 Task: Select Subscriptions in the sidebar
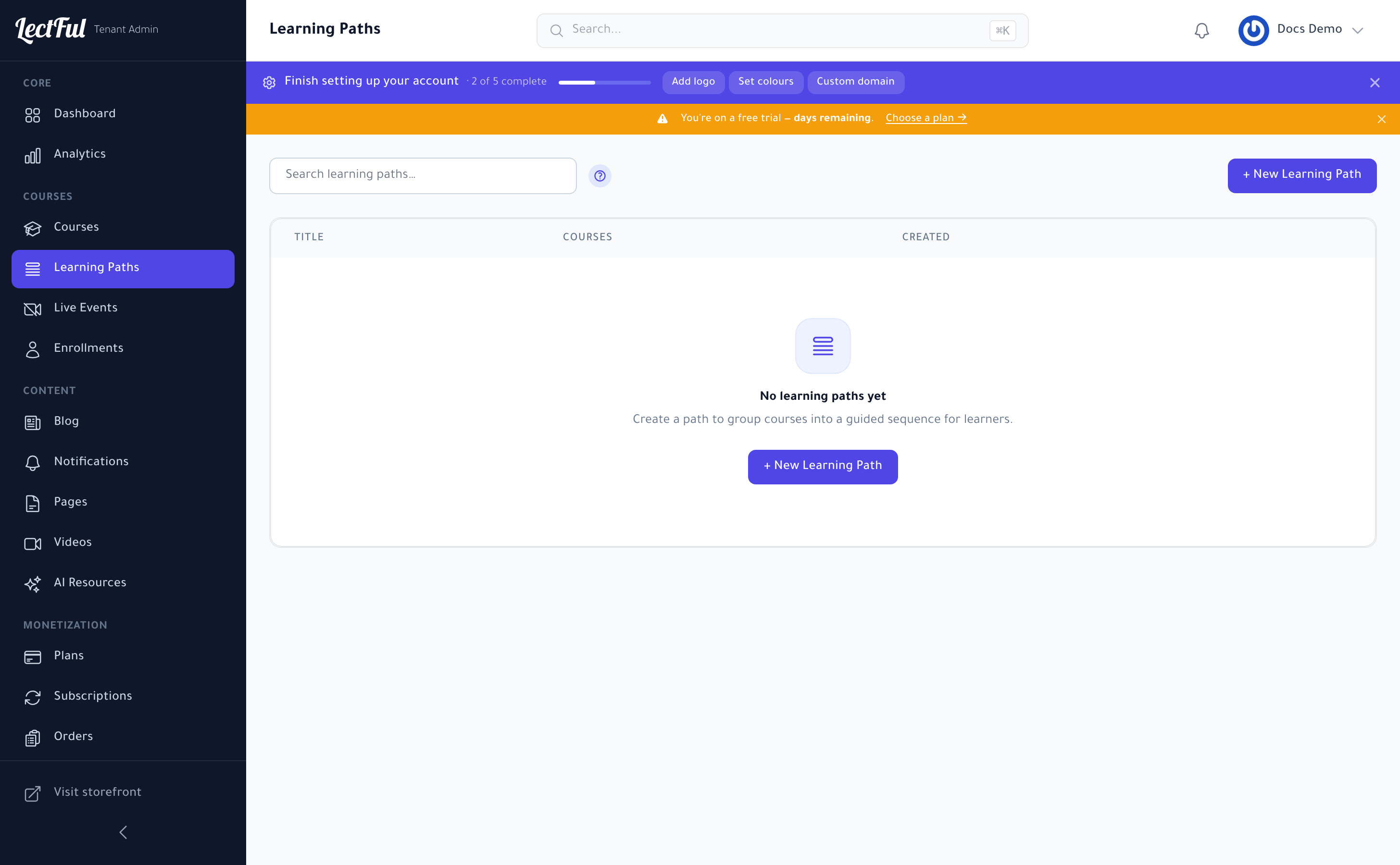pyautogui.click(x=123, y=697)
